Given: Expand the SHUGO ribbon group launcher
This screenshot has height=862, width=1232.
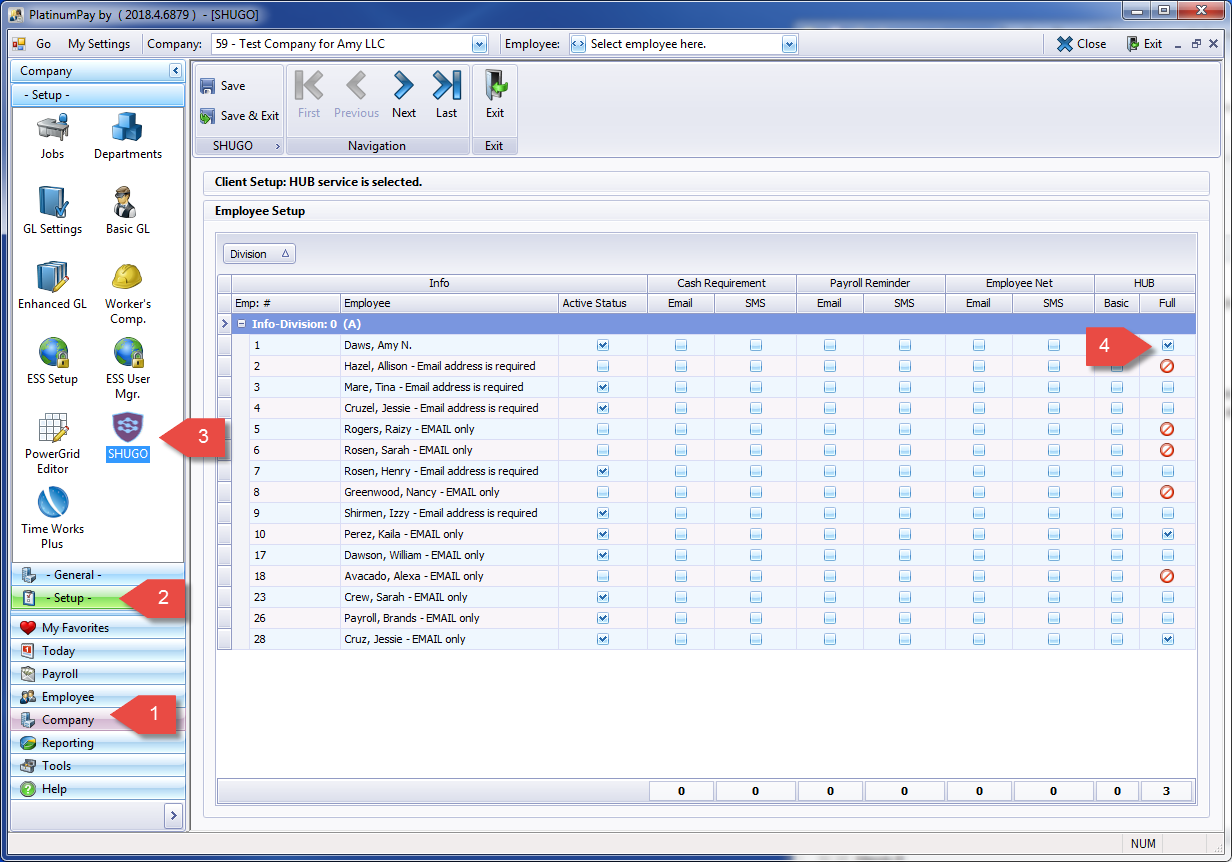Looking at the screenshot, I should [277, 146].
